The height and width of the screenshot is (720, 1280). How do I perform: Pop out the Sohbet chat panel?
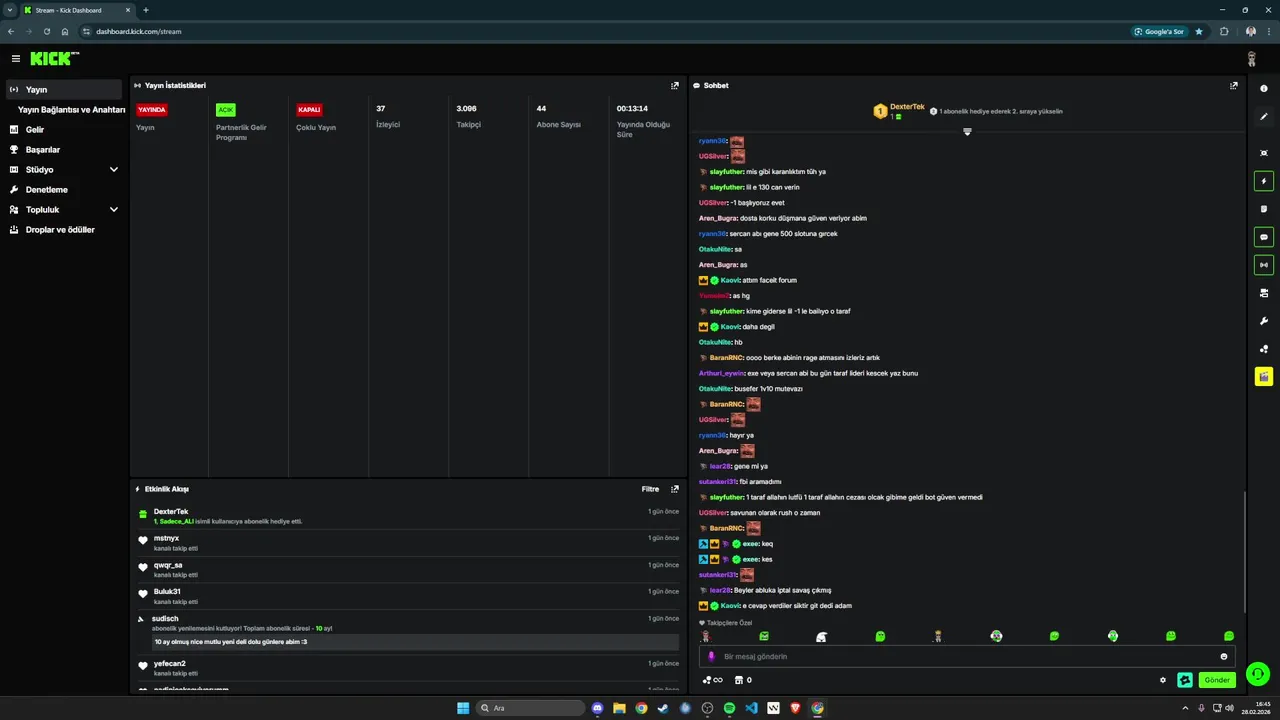point(1234,86)
